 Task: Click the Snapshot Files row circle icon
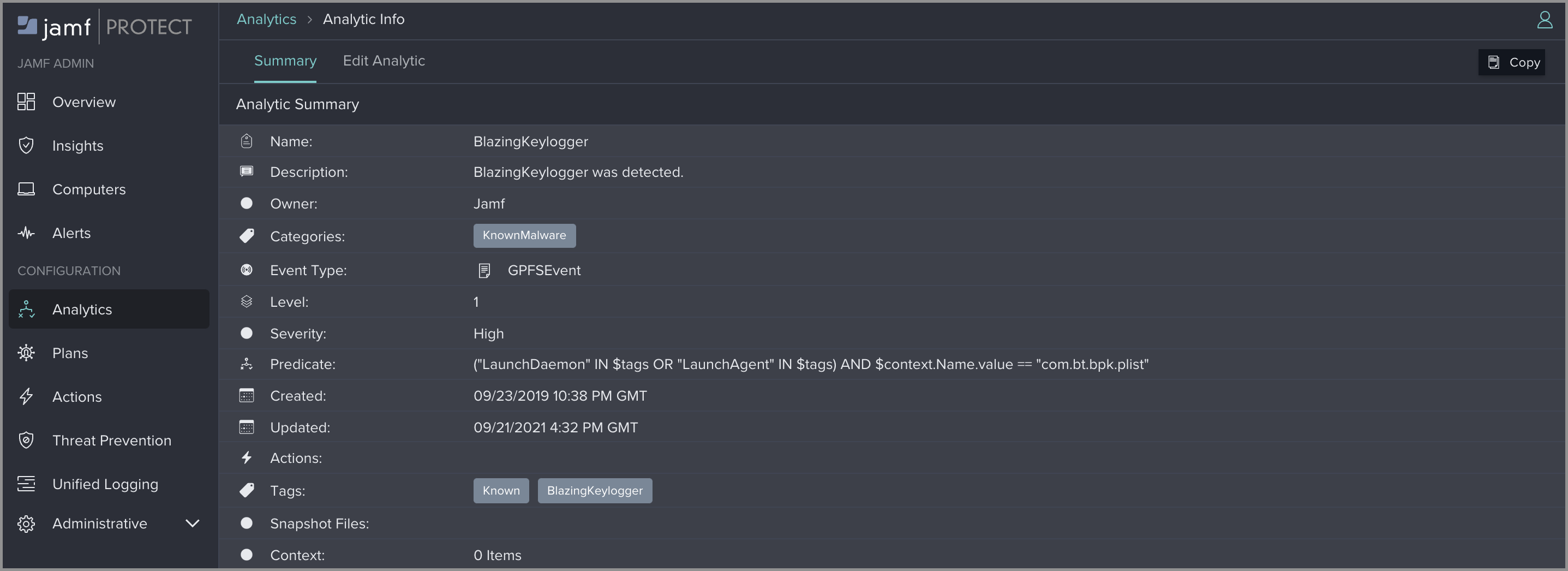tap(247, 523)
